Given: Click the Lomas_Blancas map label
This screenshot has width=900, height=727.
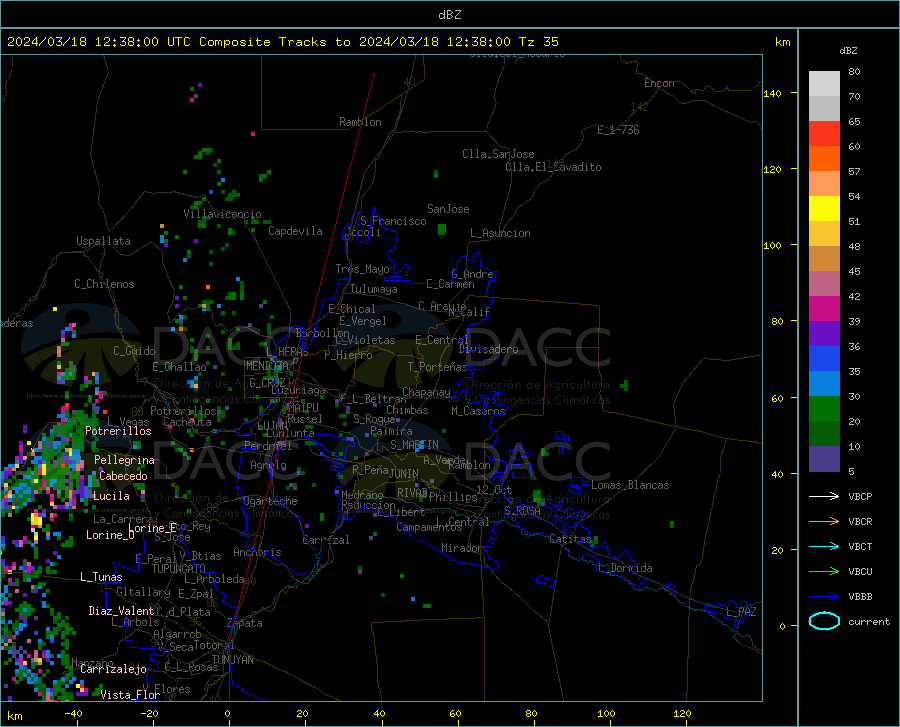Looking at the screenshot, I should pos(630,485).
